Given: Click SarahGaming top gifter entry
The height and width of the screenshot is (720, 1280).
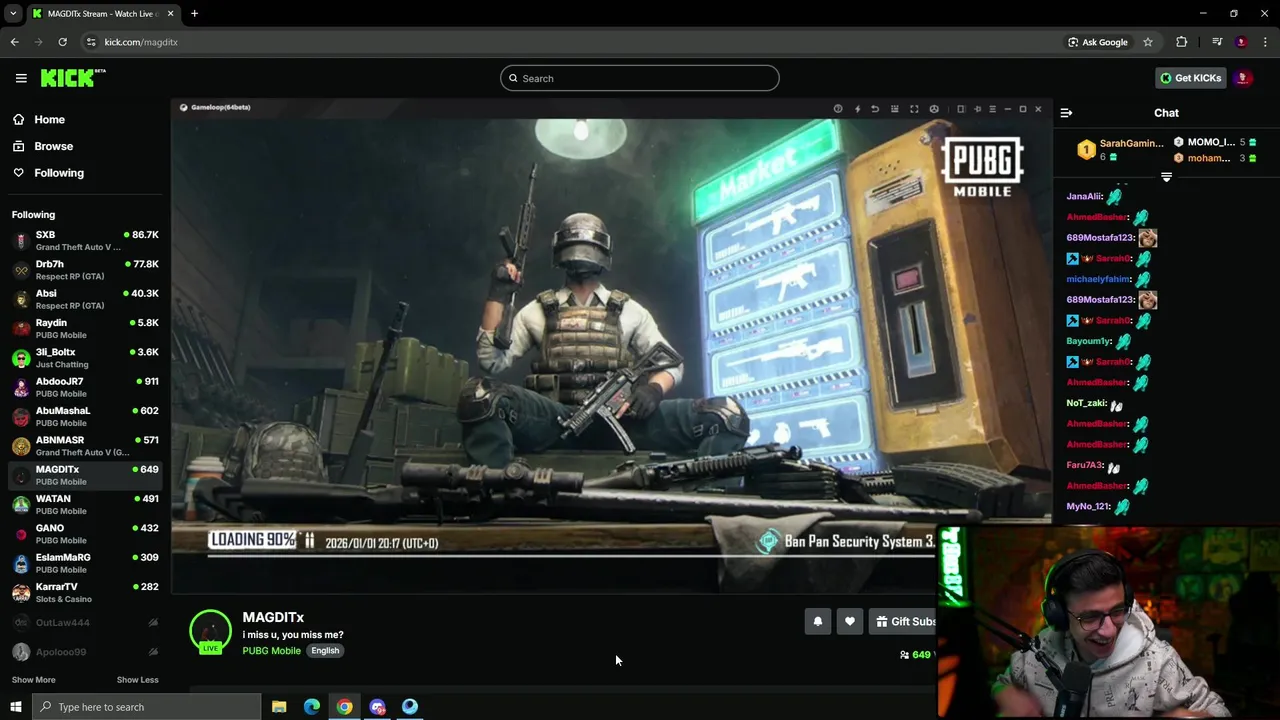Looking at the screenshot, I should 1121,150.
